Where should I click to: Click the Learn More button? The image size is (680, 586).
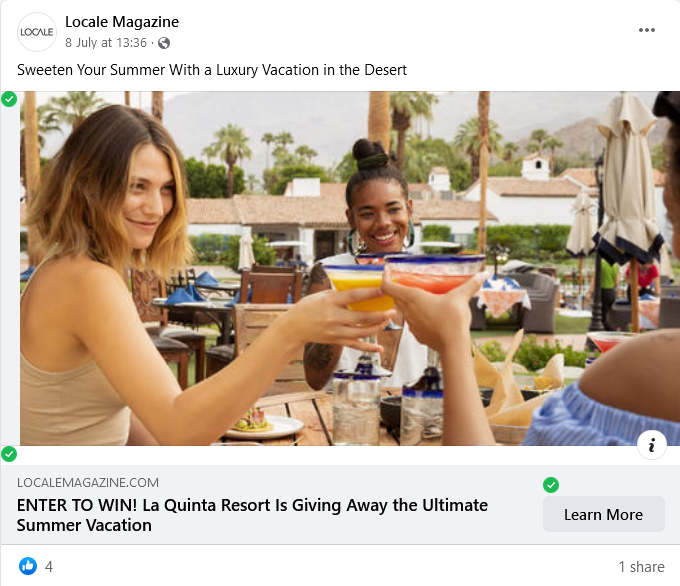[603, 514]
